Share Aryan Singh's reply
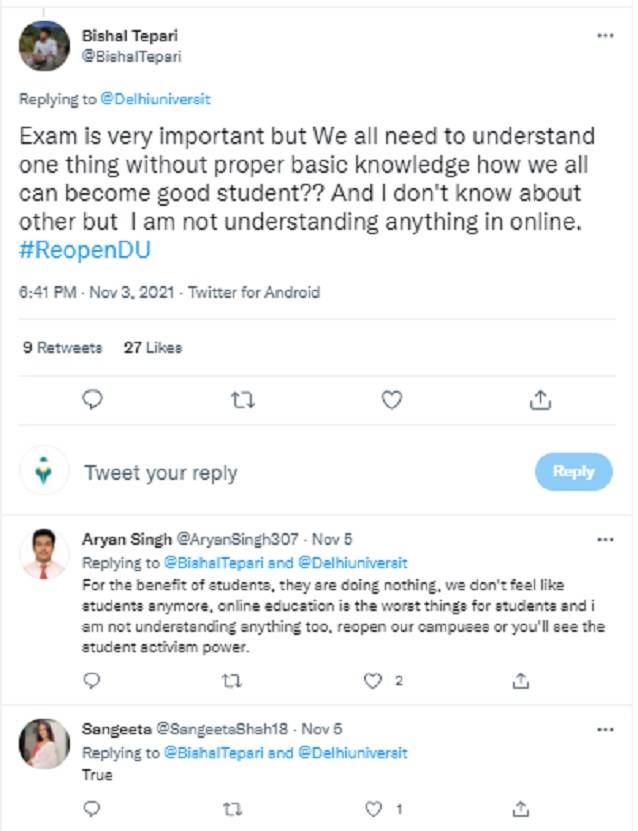The height and width of the screenshot is (831, 638). pos(520,681)
